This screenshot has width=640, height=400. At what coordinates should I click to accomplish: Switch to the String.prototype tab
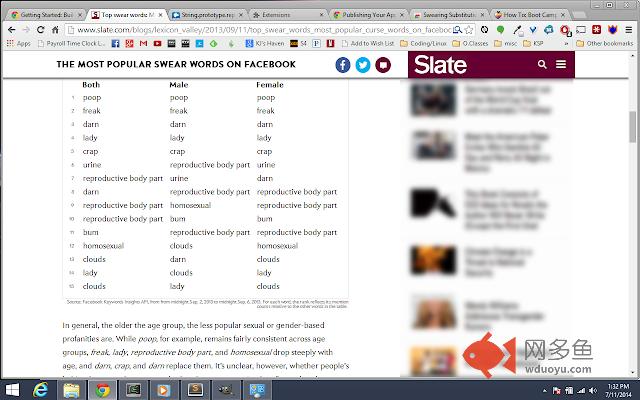(x=207, y=15)
